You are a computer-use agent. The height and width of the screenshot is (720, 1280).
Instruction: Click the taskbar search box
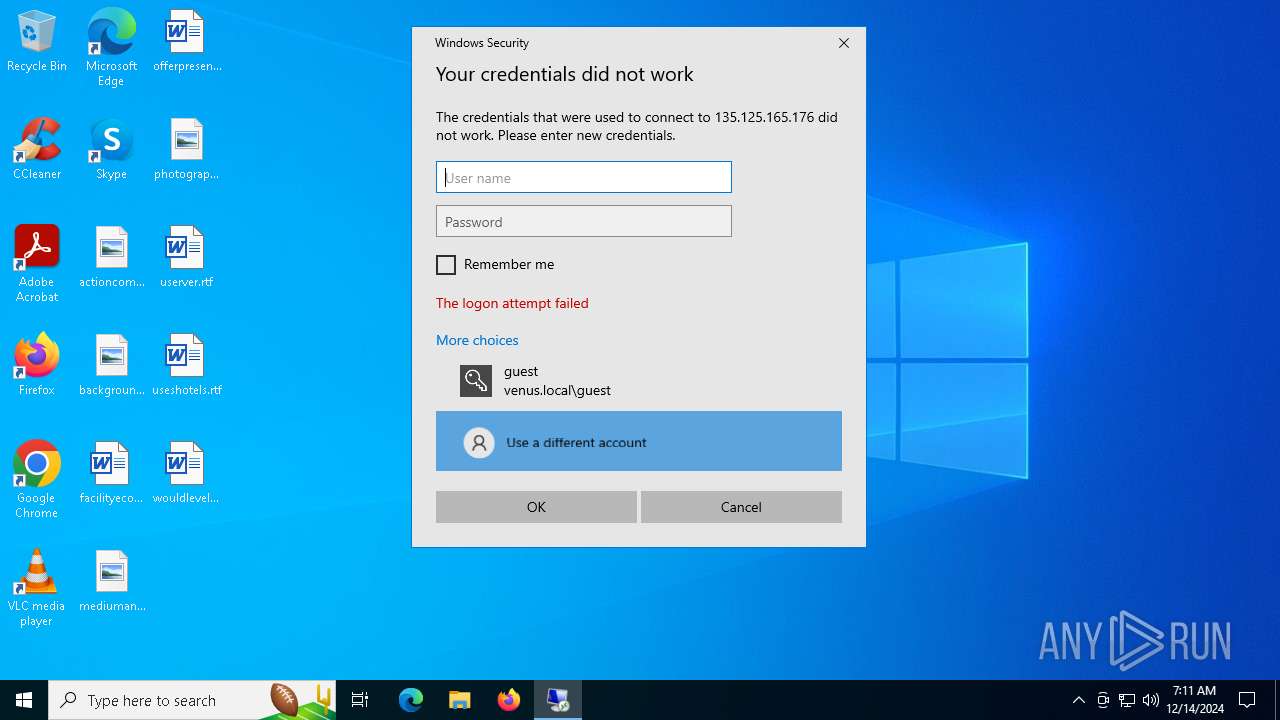pos(192,700)
